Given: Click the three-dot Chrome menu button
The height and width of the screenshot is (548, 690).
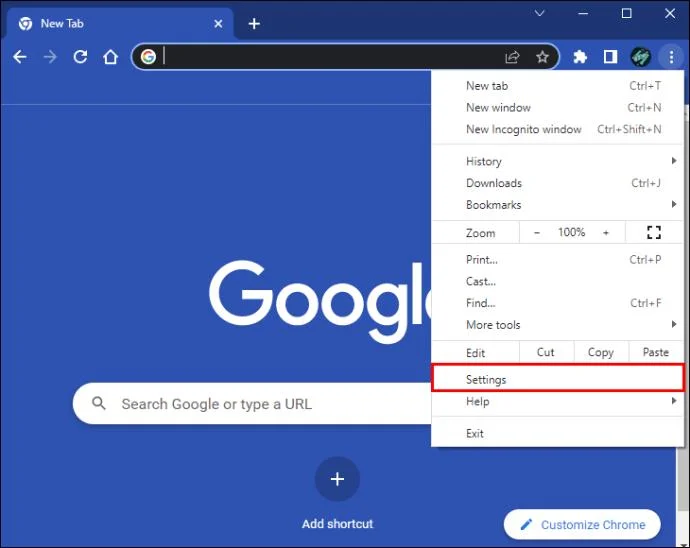Looking at the screenshot, I should (671, 57).
